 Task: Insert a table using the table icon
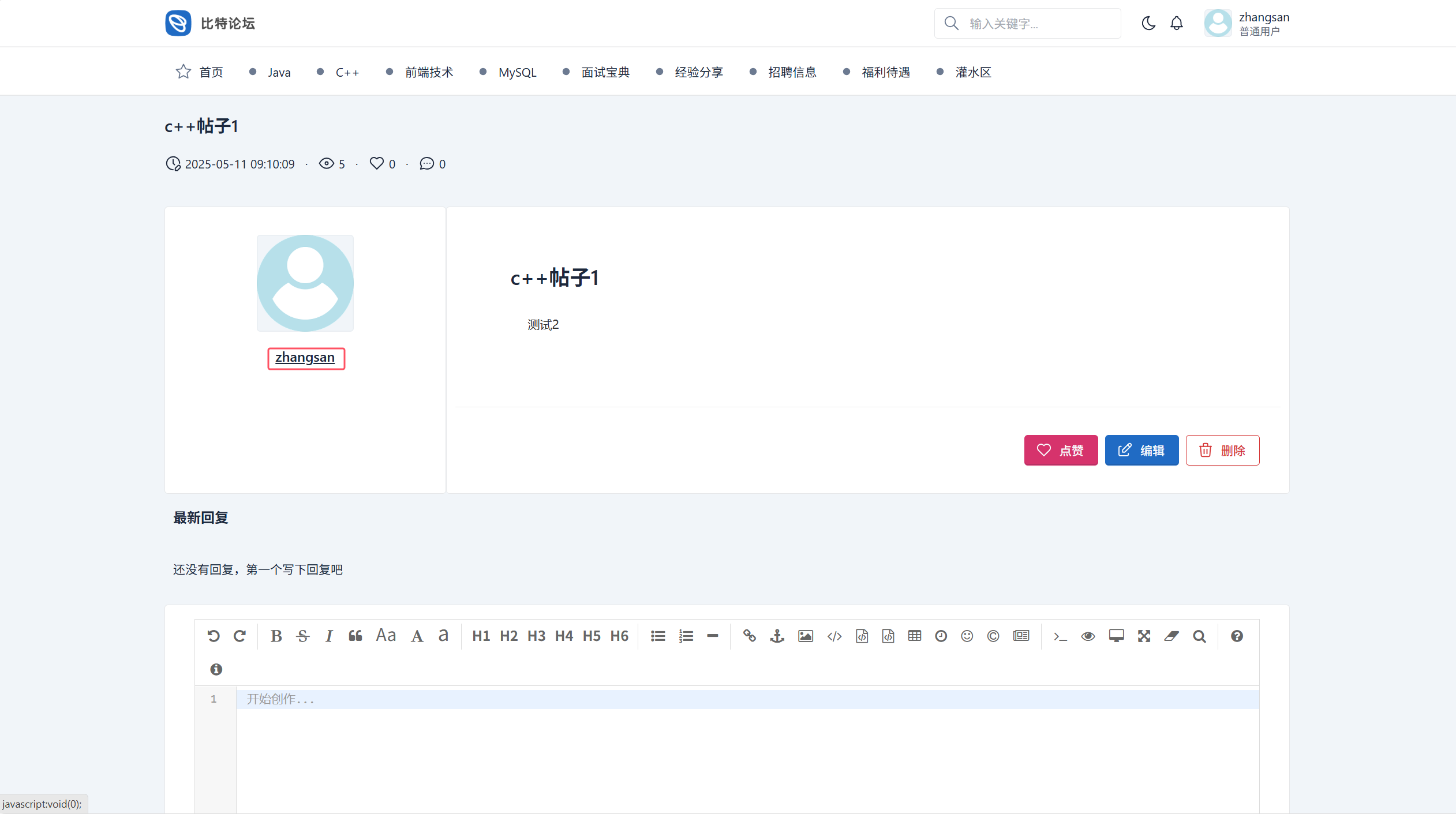[914, 636]
